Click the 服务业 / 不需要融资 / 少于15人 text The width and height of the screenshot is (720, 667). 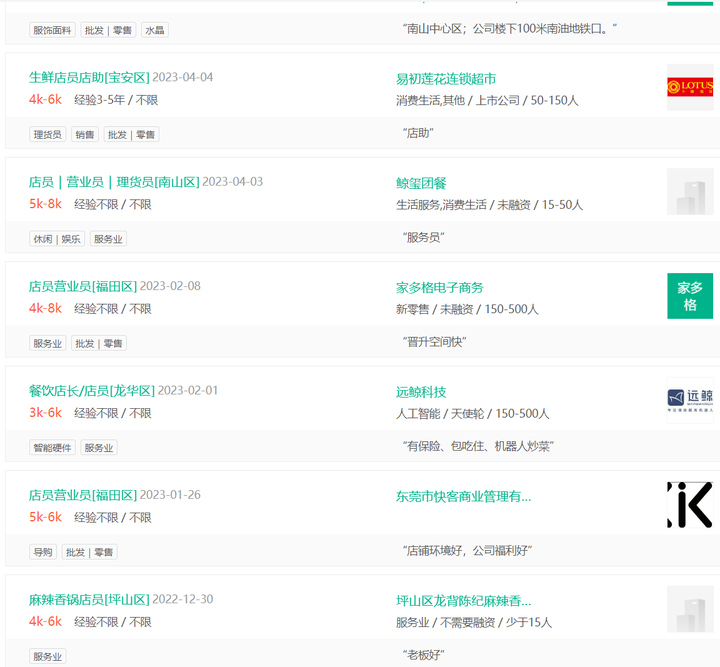click(474, 622)
